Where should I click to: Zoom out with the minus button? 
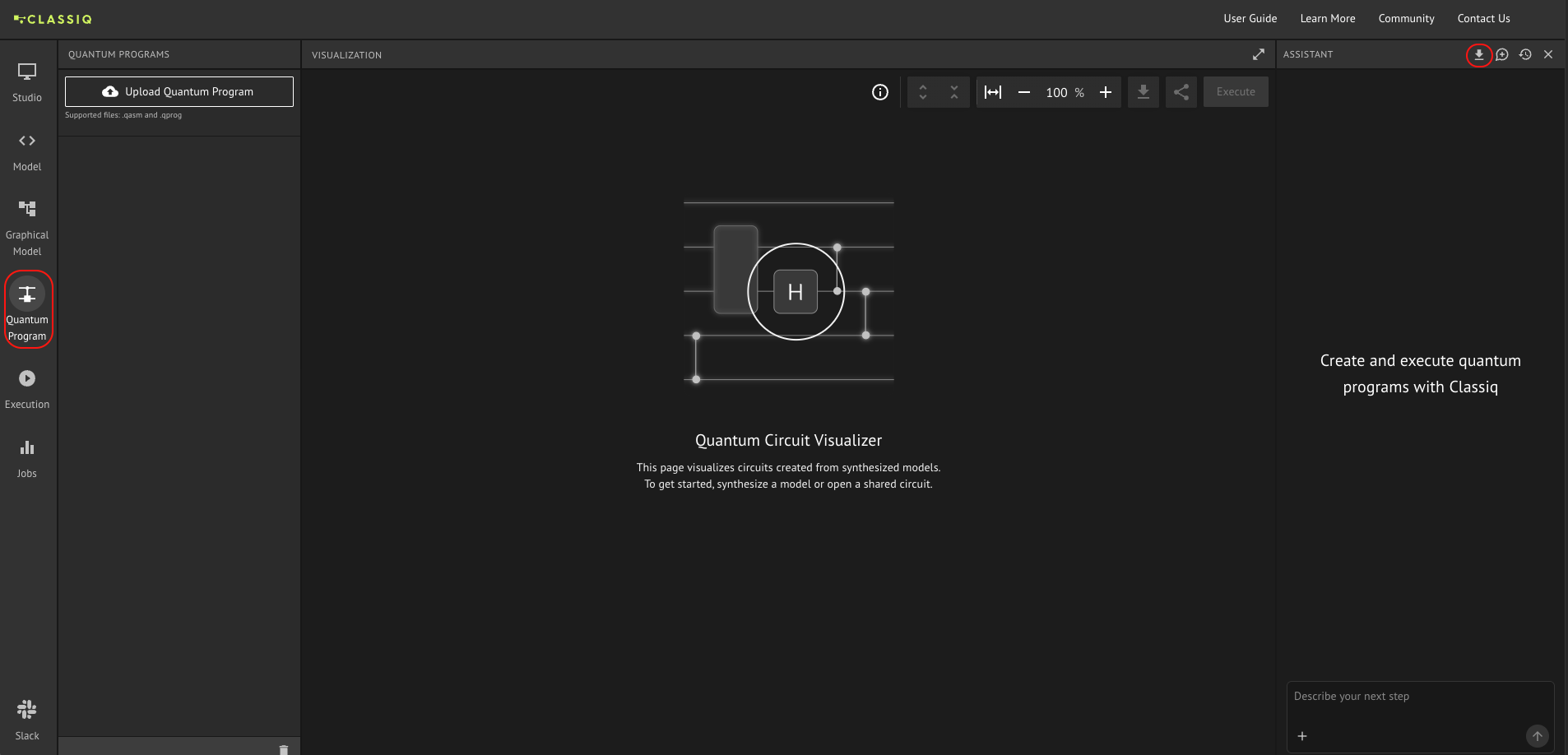1024,92
